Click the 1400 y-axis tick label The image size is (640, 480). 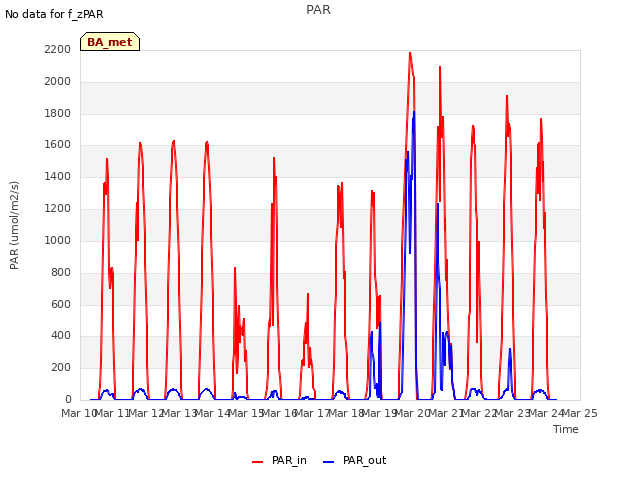click(x=58, y=177)
